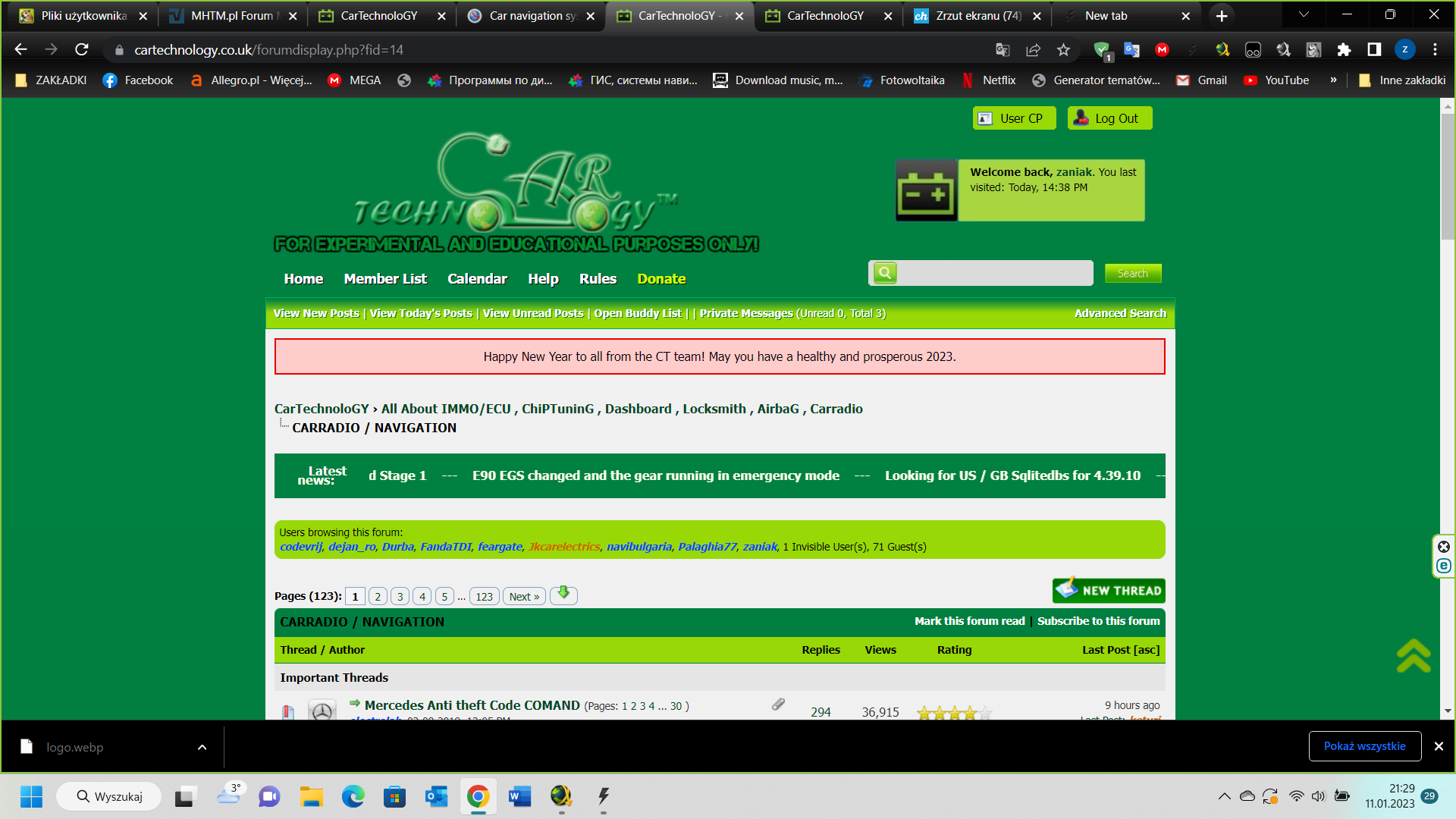Open the share page icon in address bar
The width and height of the screenshot is (1456, 819).
pos(1033,49)
